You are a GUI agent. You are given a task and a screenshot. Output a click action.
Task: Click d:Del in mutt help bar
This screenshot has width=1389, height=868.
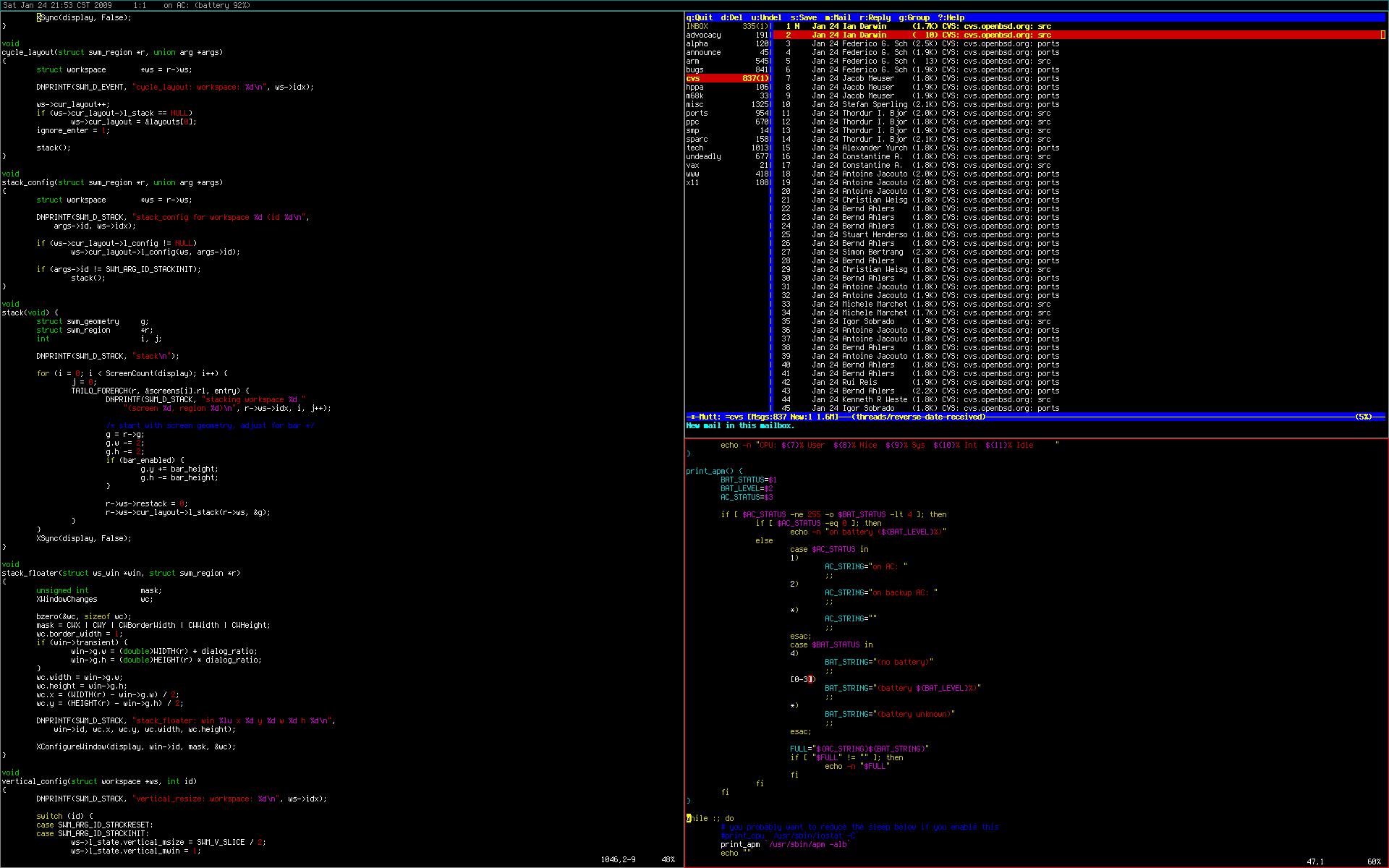(731, 17)
